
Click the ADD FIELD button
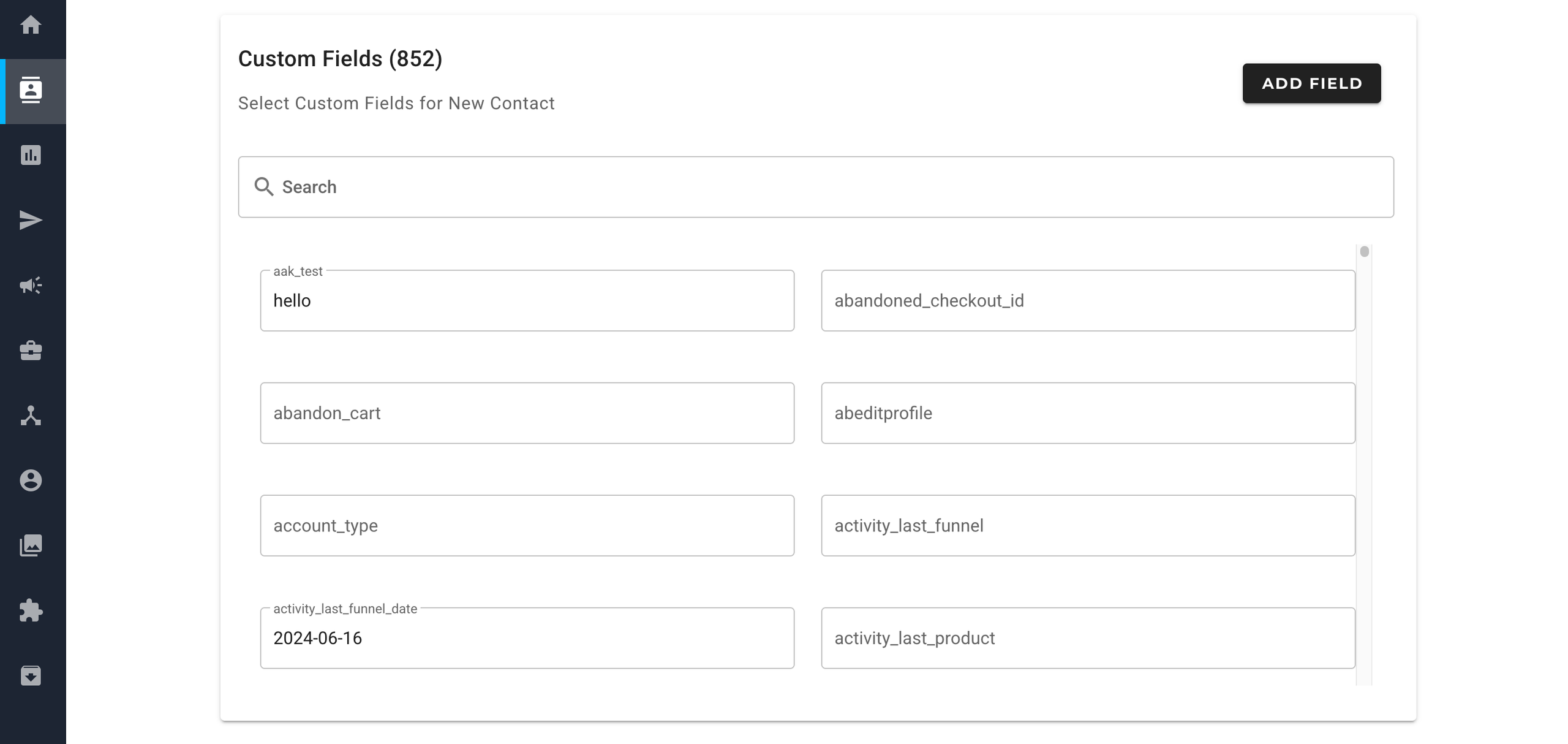pyautogui.click(x=1311, y=83)
